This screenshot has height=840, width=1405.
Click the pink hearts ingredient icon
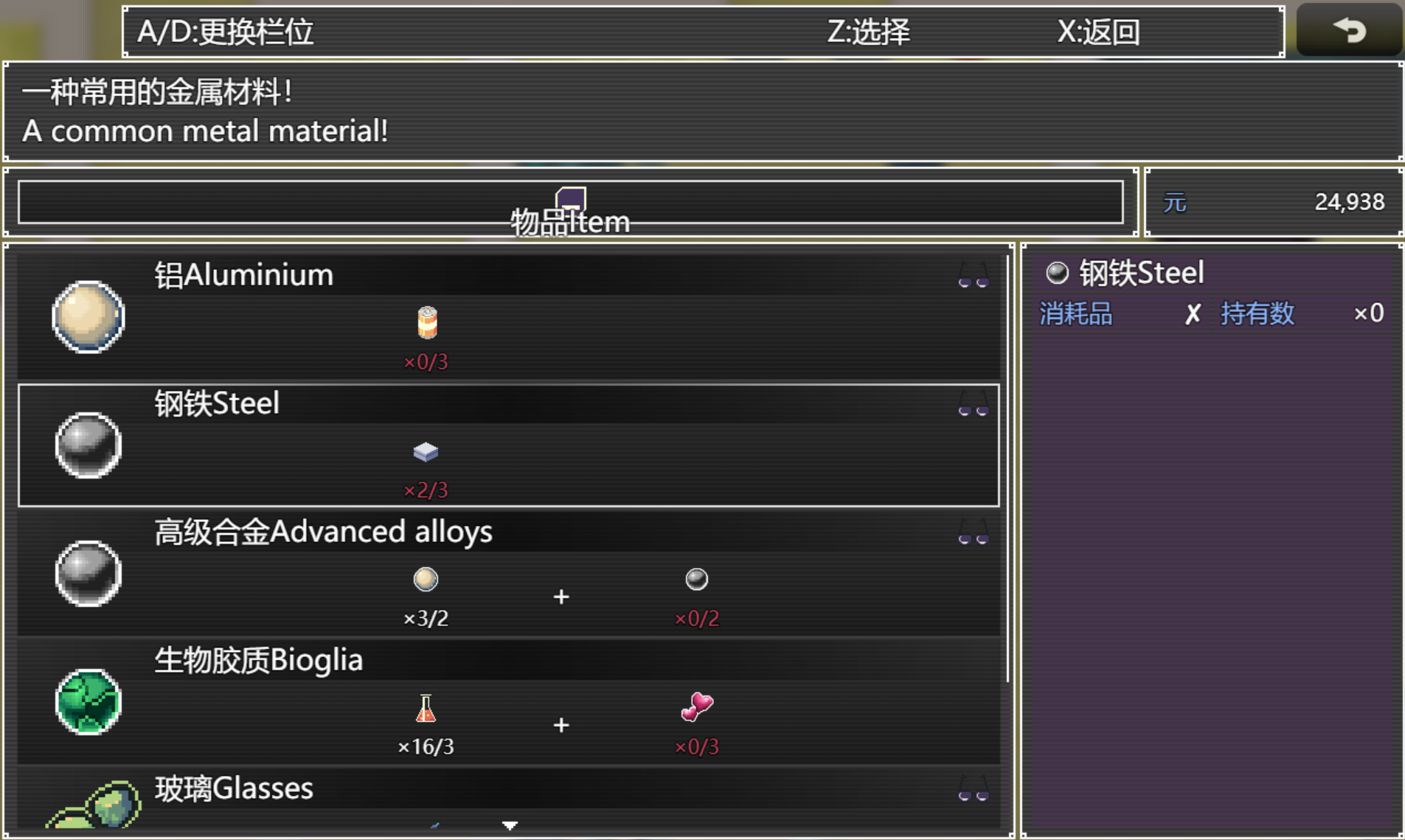[x=696, y=707]
